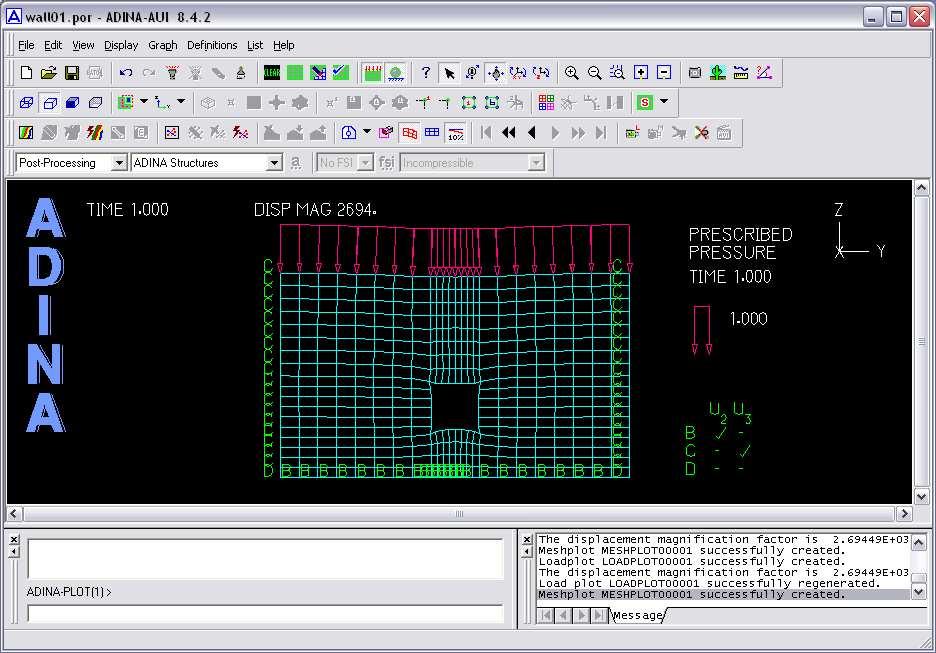Screen dimensions: 936x653
Task: Toggle the boundary plot globe icon
Action: pos(395,73)
